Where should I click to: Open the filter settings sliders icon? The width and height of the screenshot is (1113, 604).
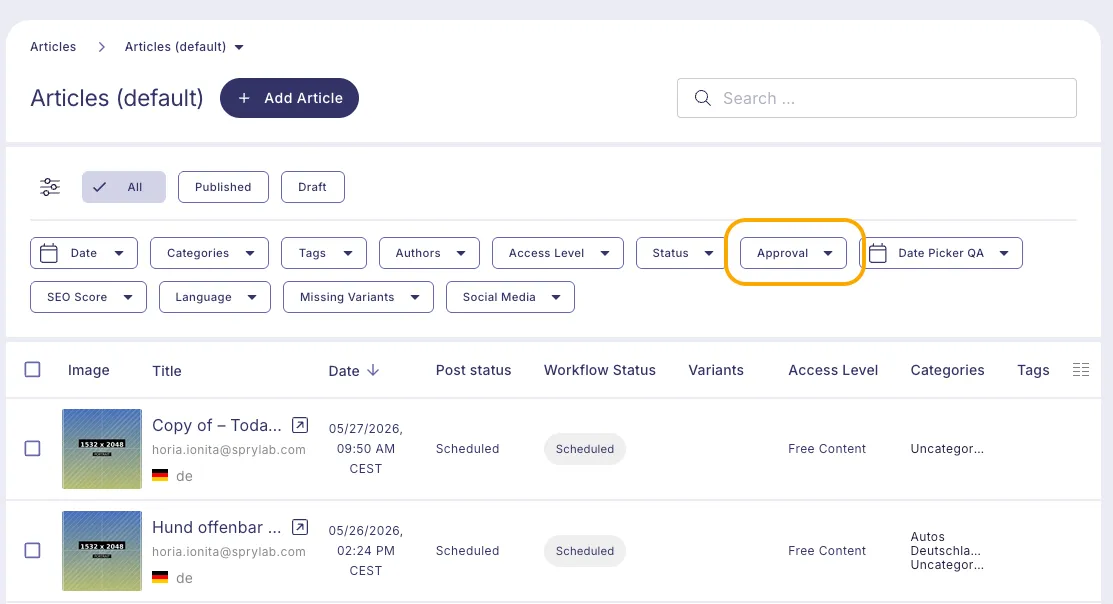click(50, 187)
